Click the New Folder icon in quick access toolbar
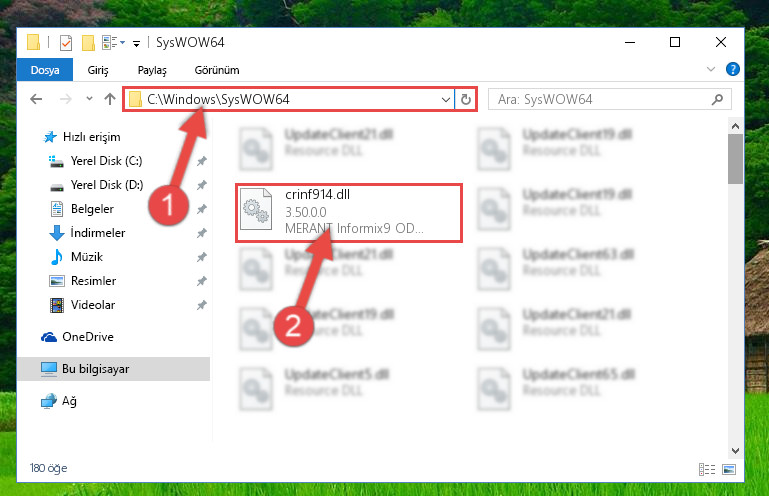Image resolution: width=769 pixels, height=496 pixels. tap(88, 43)
